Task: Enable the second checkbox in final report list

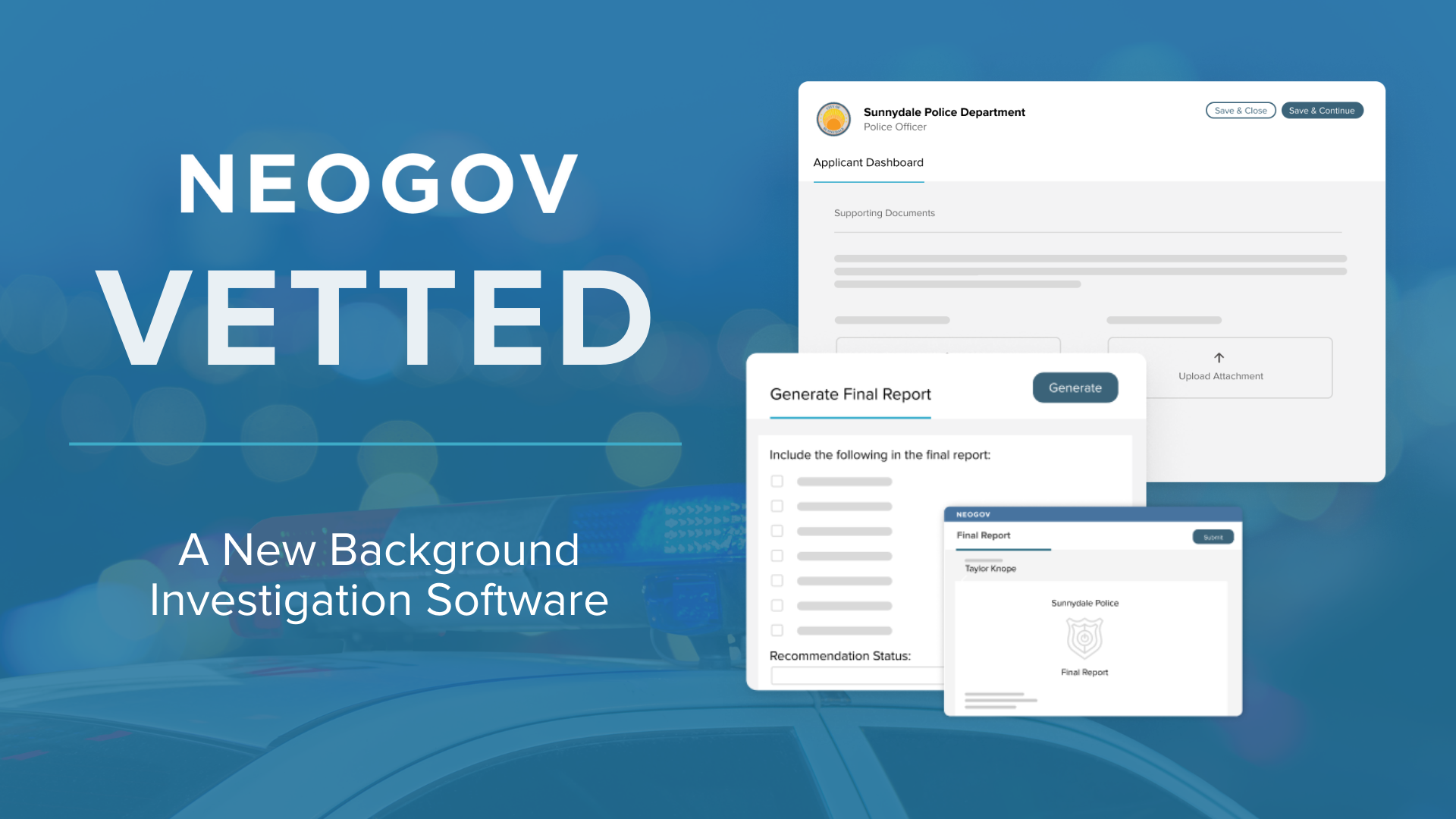Action: coord(777,506)
